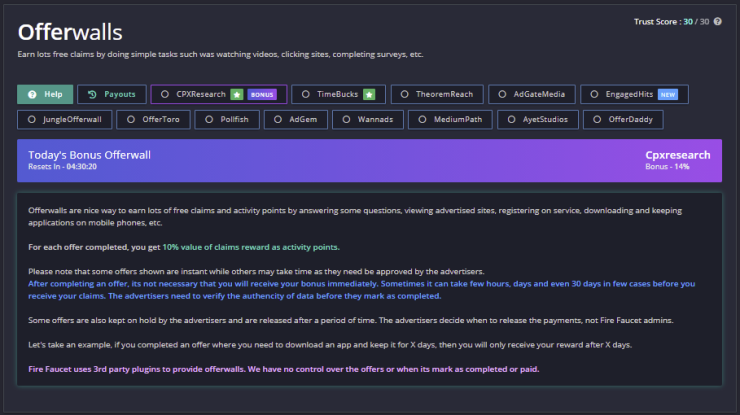This screenshot has width=740, height=415.
Task: Click the BONUS badge on CPXResearch
Action: 262,94
